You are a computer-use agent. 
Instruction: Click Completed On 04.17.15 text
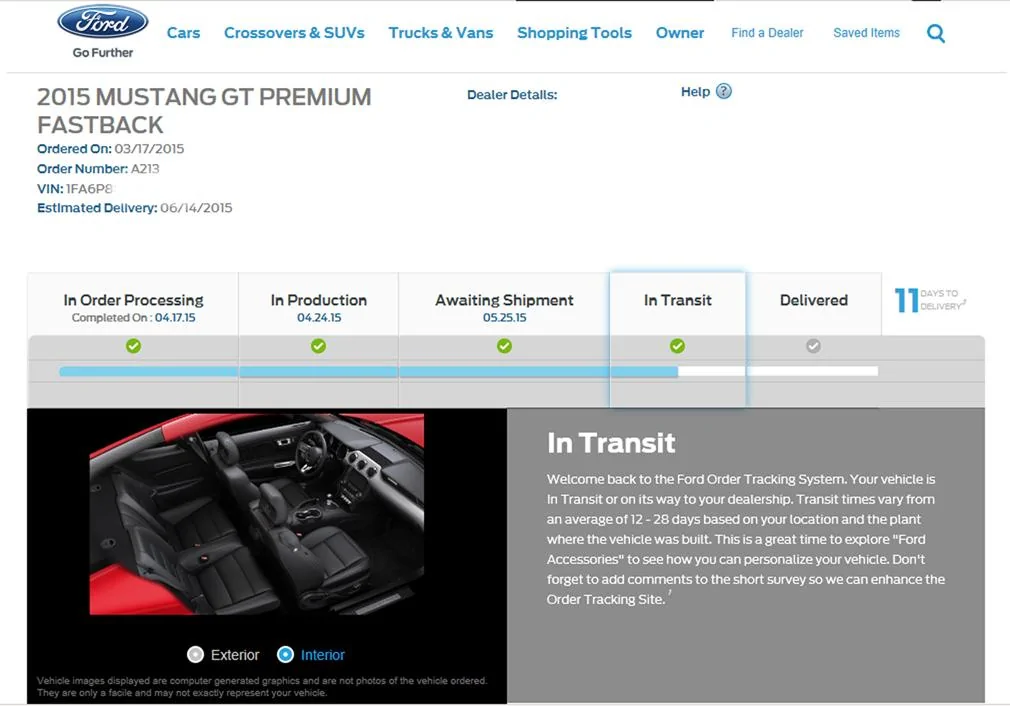pyautogui.click(x=133, y=318)
